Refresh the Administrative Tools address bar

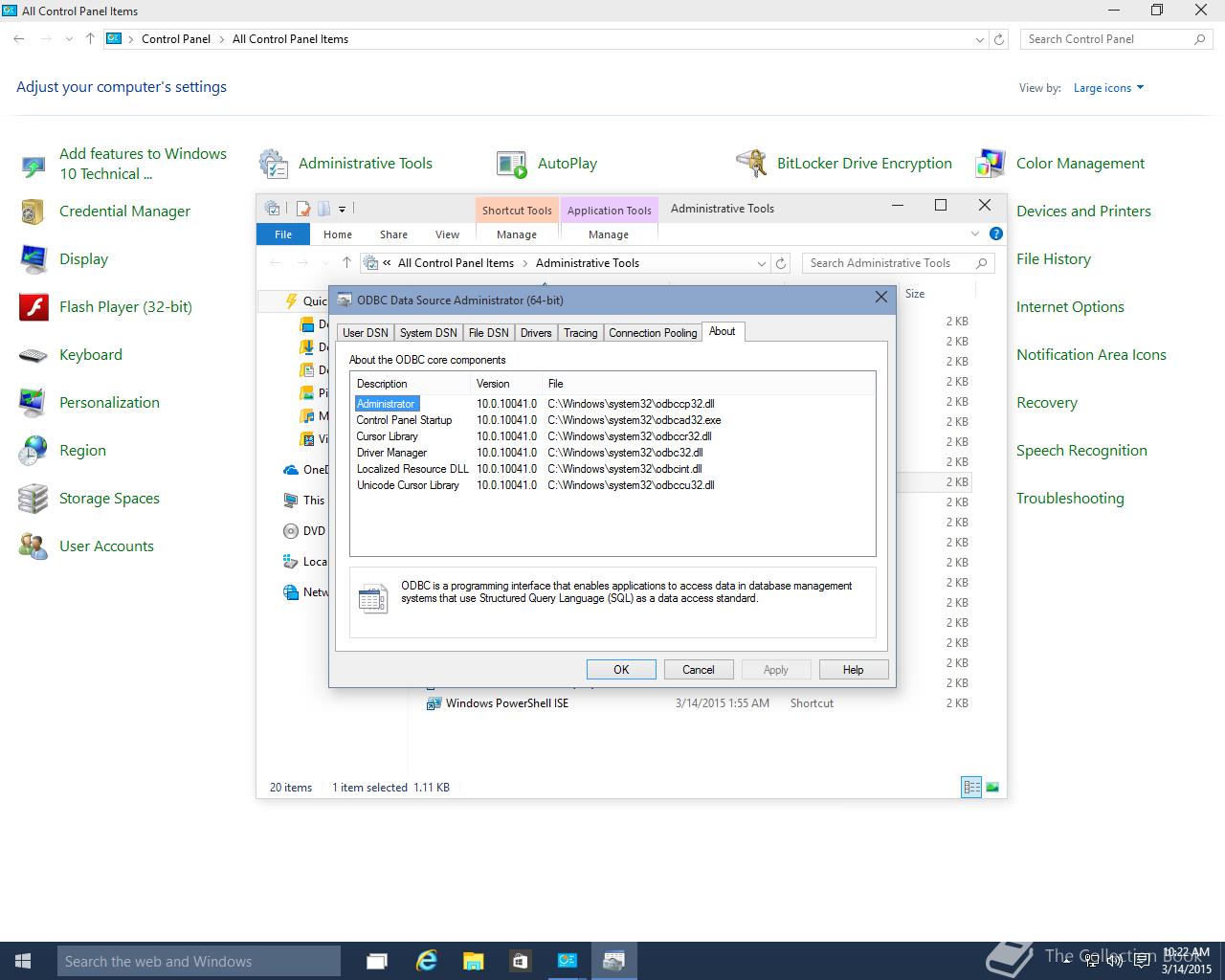coord(781,263)
